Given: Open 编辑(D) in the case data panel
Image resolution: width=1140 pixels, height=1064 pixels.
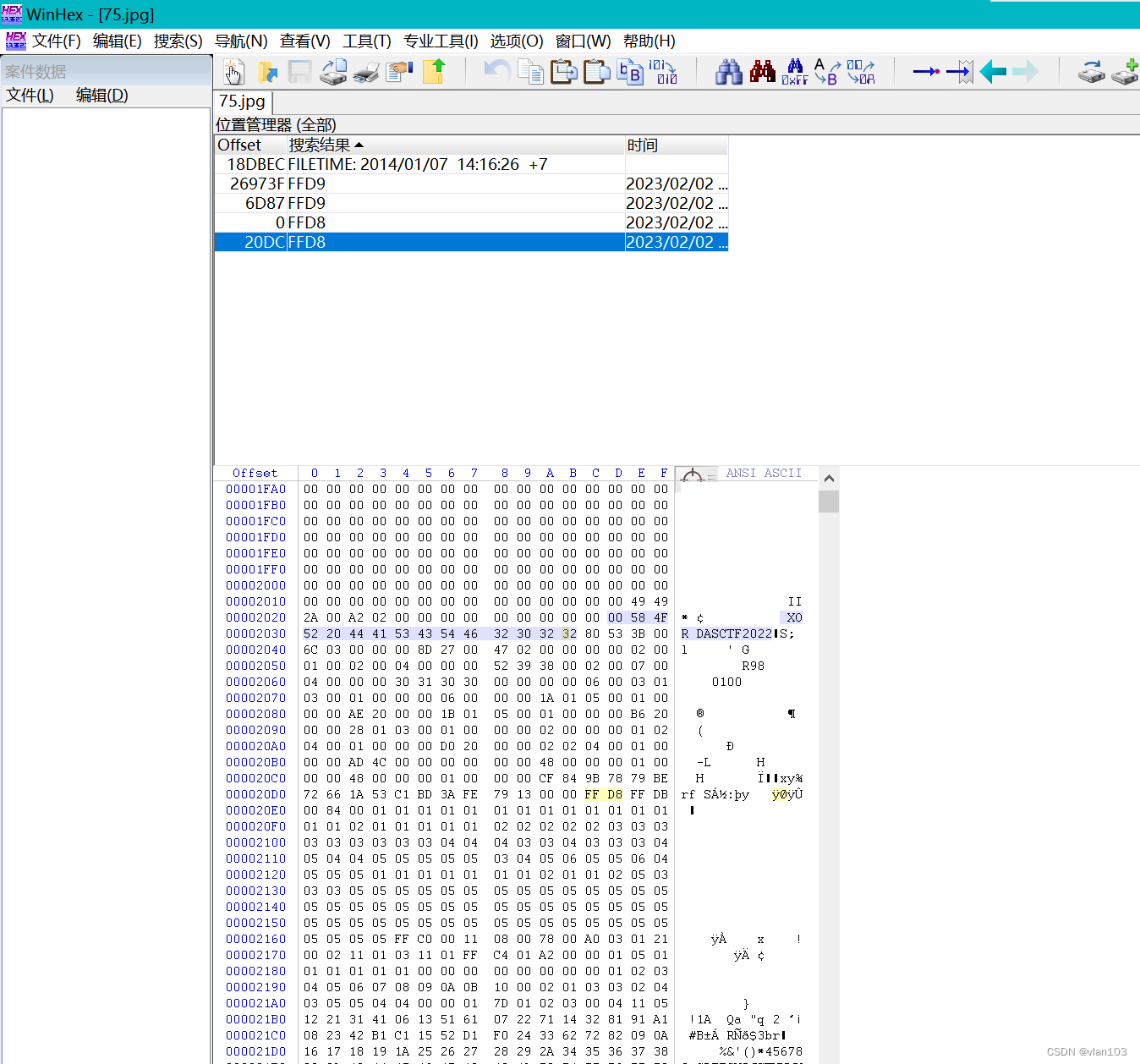Looking at the screenshot, I should click(x=102, y=96).
